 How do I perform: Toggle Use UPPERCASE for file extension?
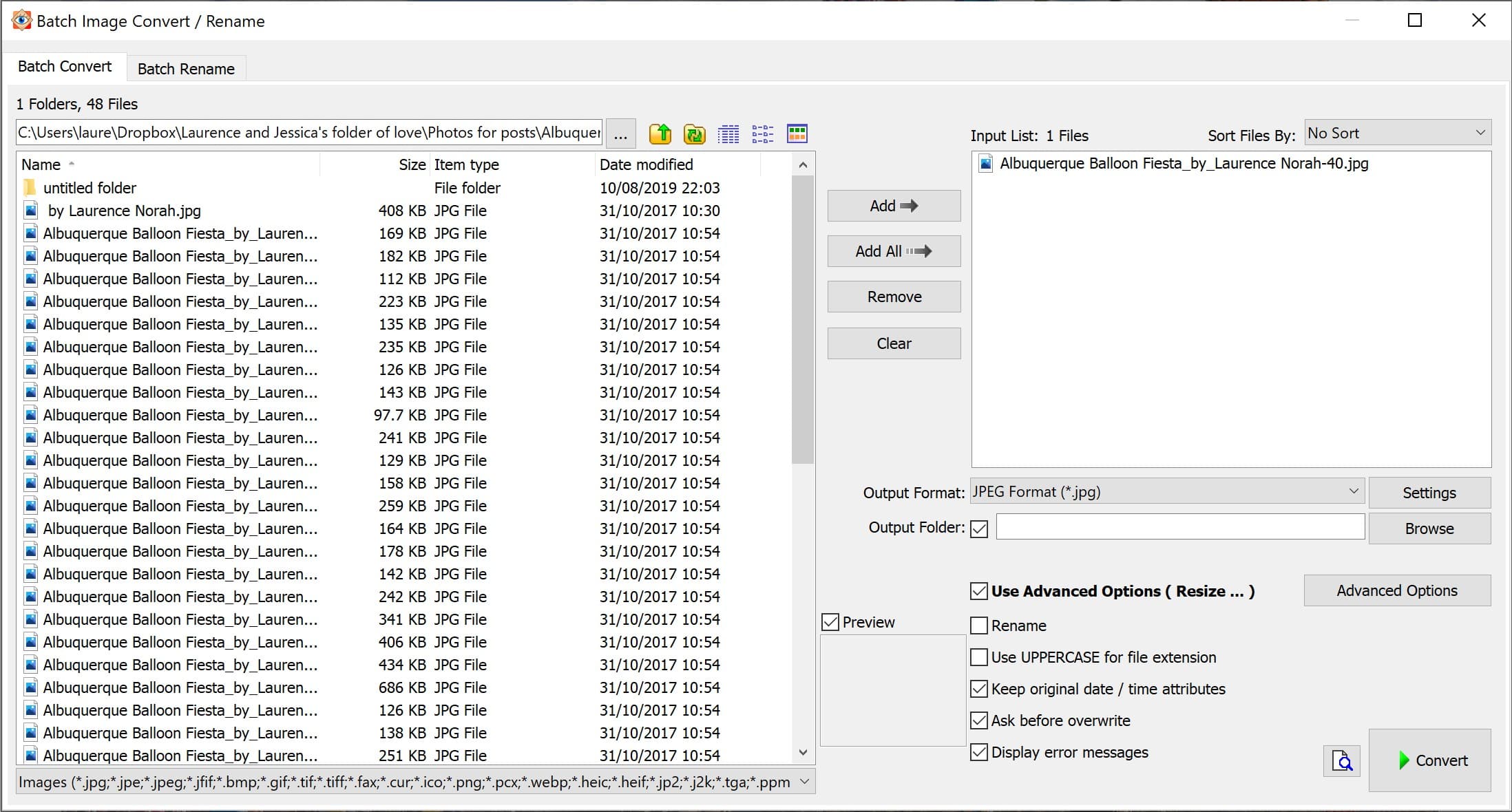tap(979, 657)
